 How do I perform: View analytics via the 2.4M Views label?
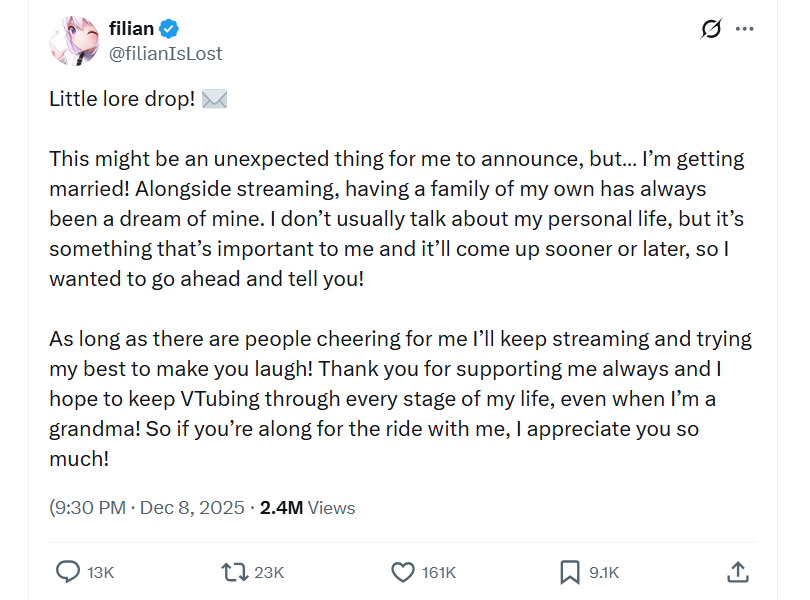(307, 508)
